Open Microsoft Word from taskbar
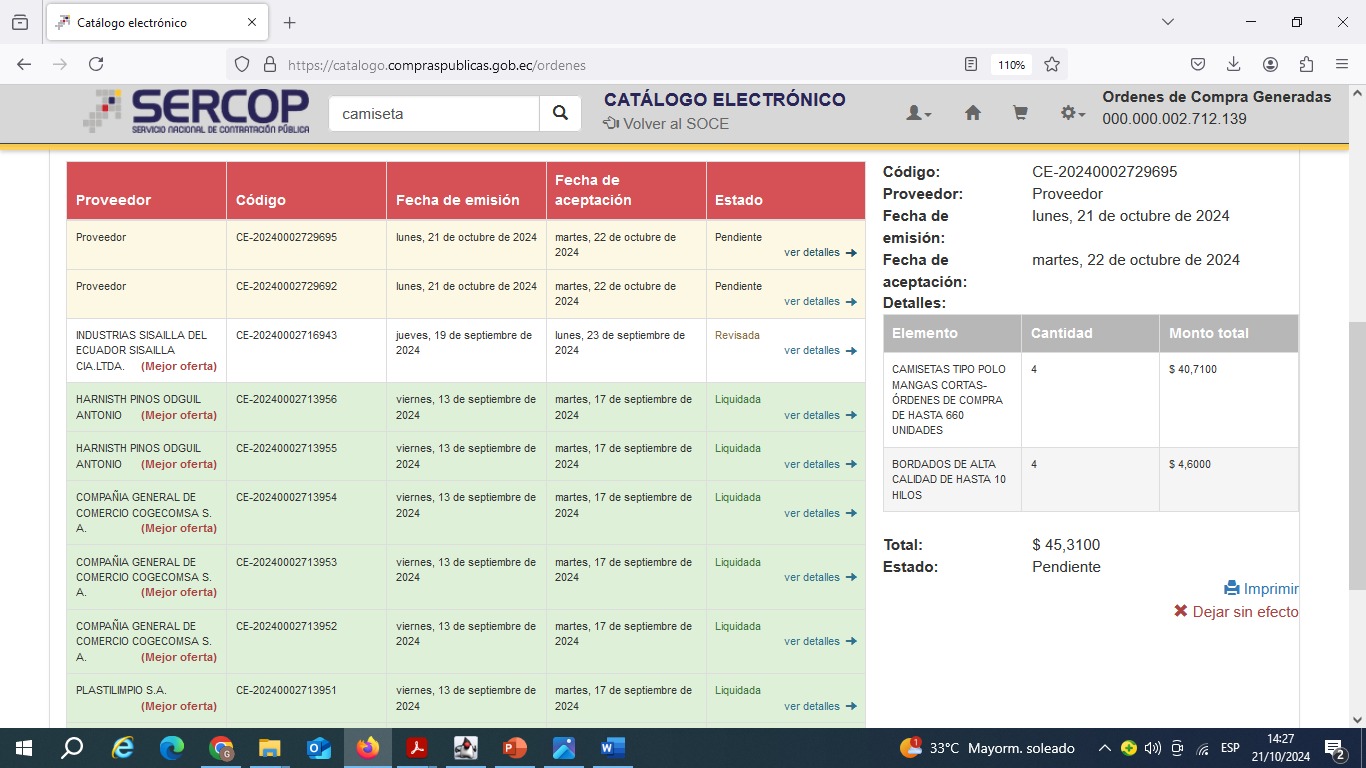This screenshot has height=768, width=1366. pos(612,748)
